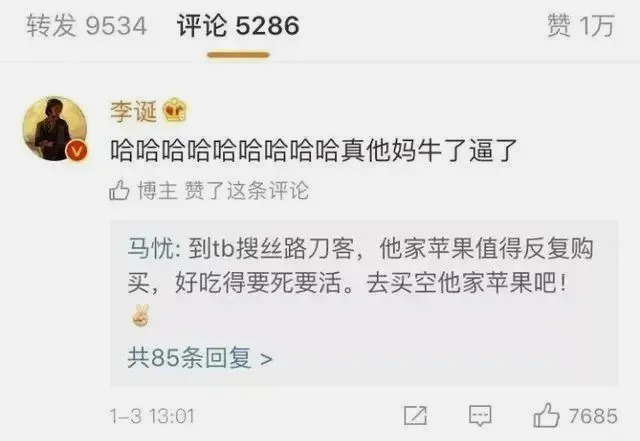Switch to the 评论 5286 comments tab
Screen dimensions: 640x441
point(238,25)
